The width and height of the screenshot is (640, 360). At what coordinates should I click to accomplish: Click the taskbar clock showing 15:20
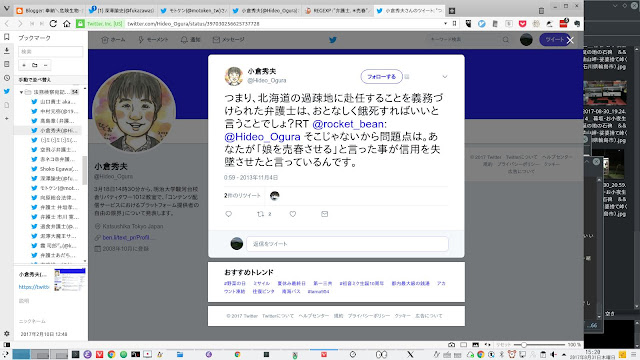pos(592,354)
